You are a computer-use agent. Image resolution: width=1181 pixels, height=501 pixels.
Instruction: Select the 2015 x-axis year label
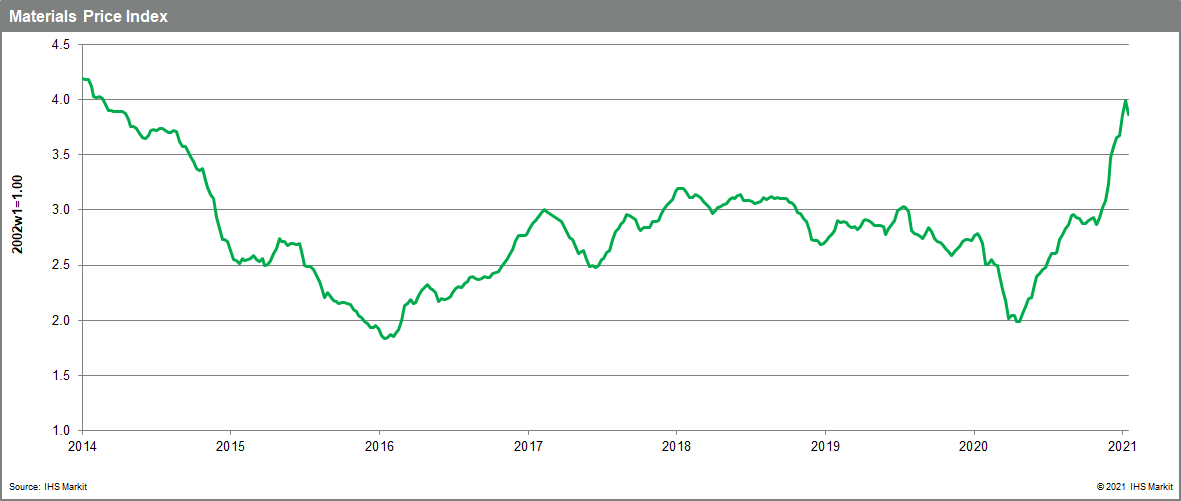tap(230, 446)
